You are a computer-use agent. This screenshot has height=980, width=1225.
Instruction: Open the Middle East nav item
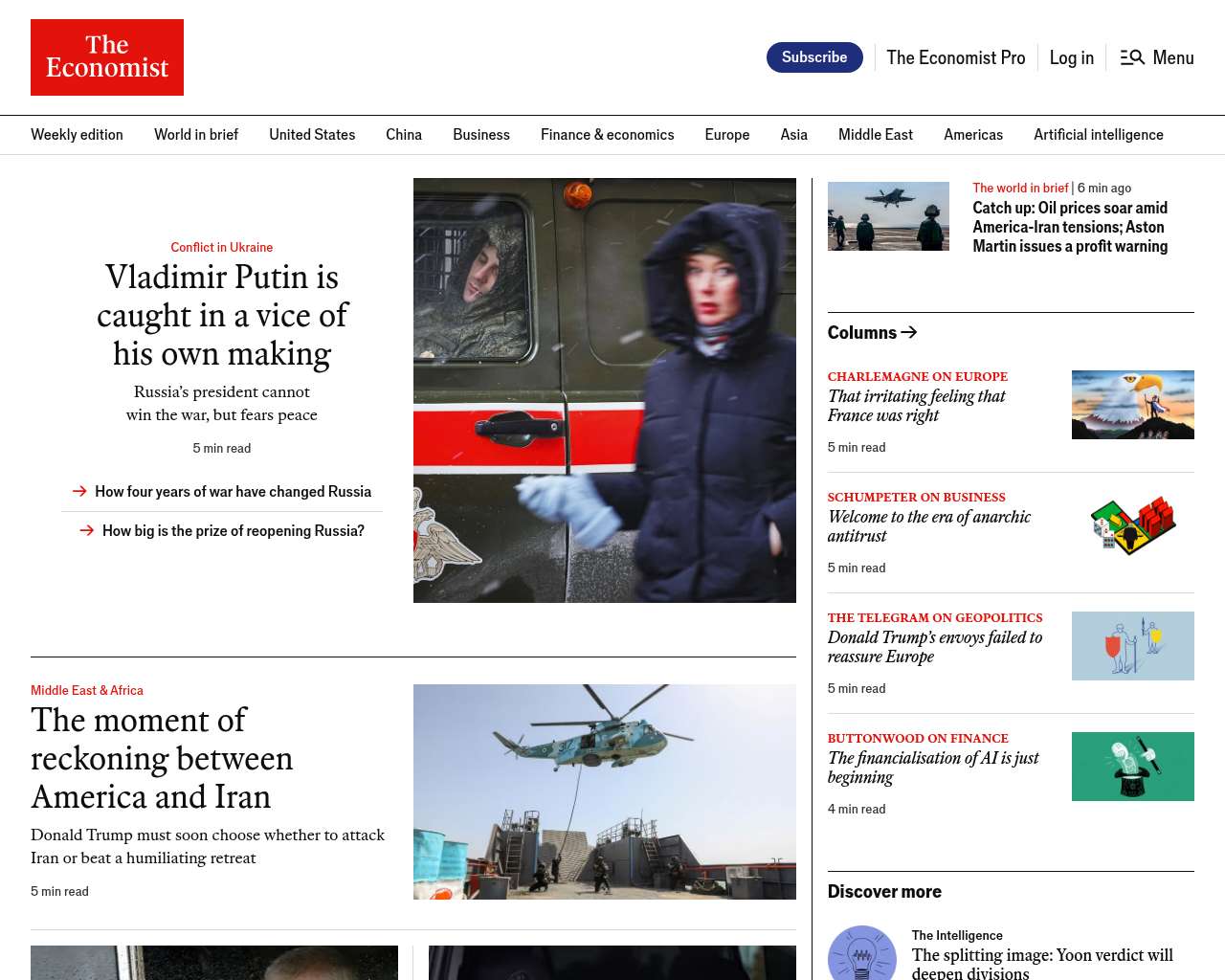(876, 135)
